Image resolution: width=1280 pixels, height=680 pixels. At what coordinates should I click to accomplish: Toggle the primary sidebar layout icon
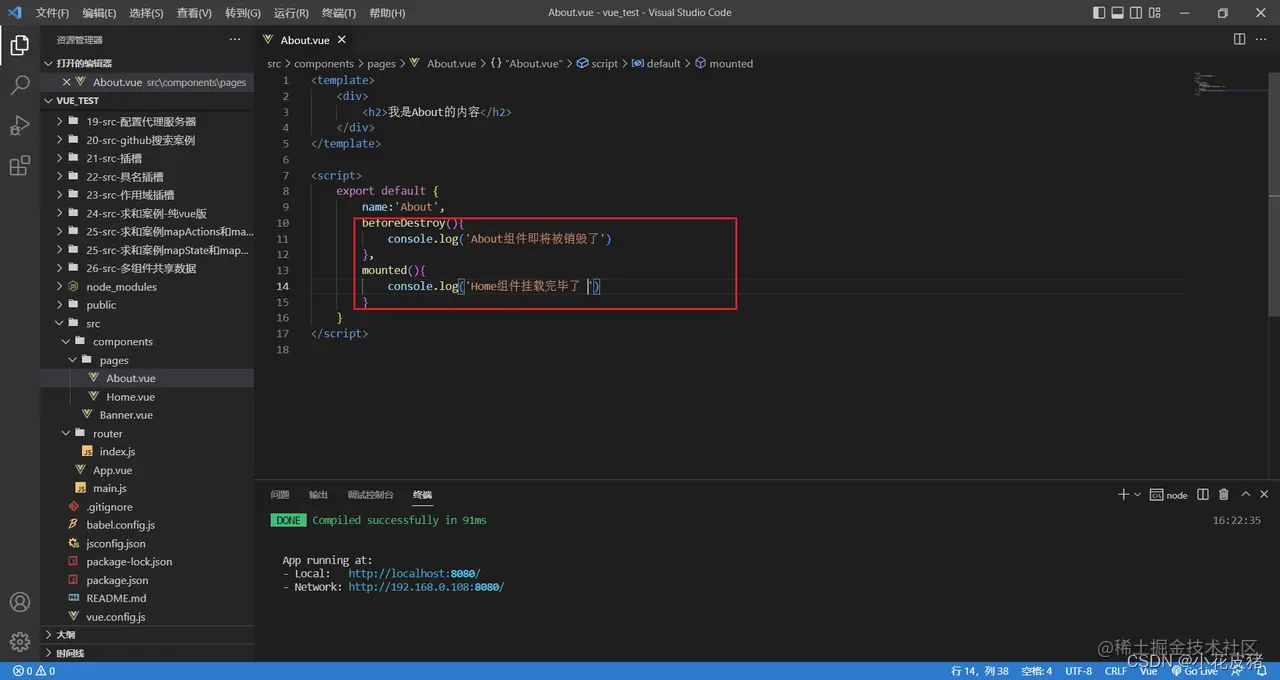tap(1100, 13)
